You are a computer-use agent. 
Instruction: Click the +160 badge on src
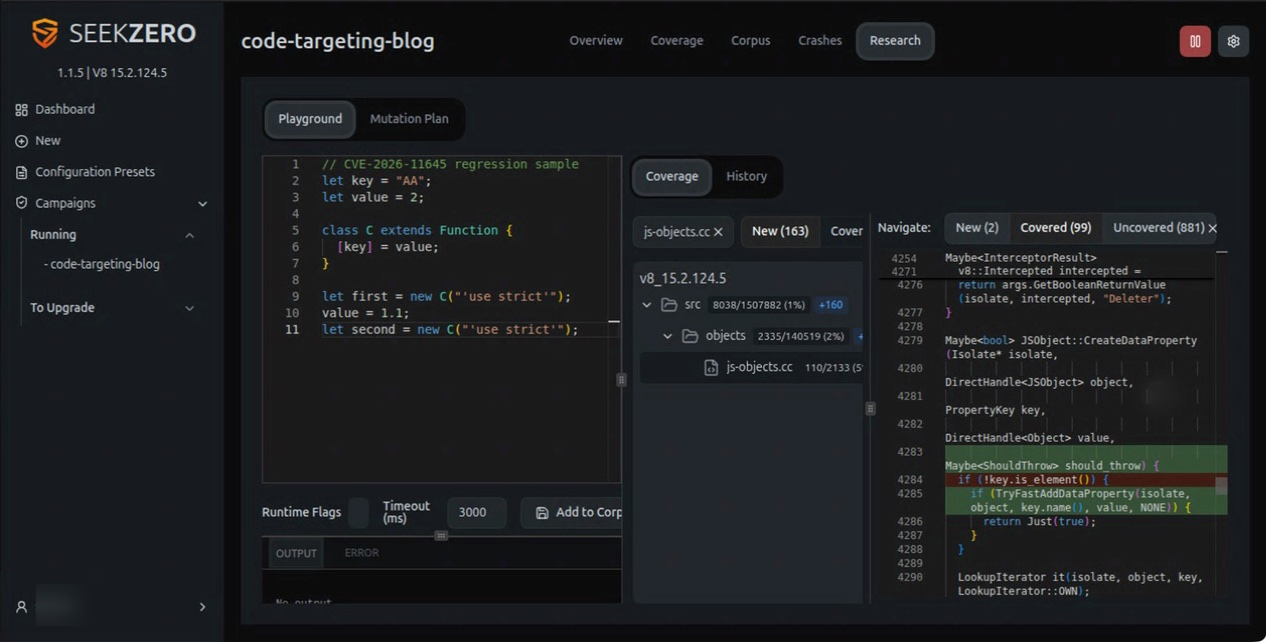pyautogui.click(x=831, y=305)
